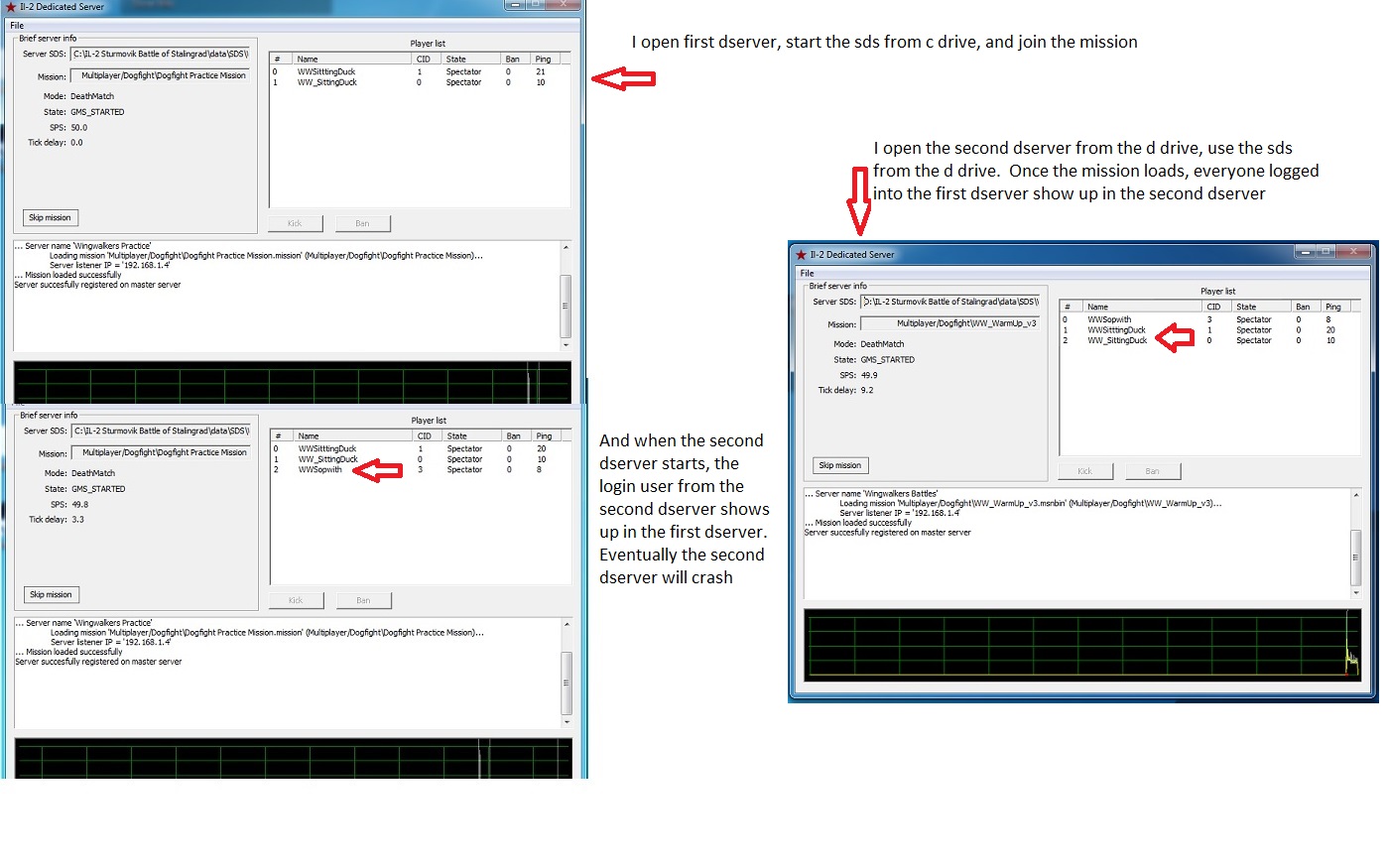Viewport: 1389px width, 868px height.
Task: Open File menu in upper-left server window
Action: (17, 26)
